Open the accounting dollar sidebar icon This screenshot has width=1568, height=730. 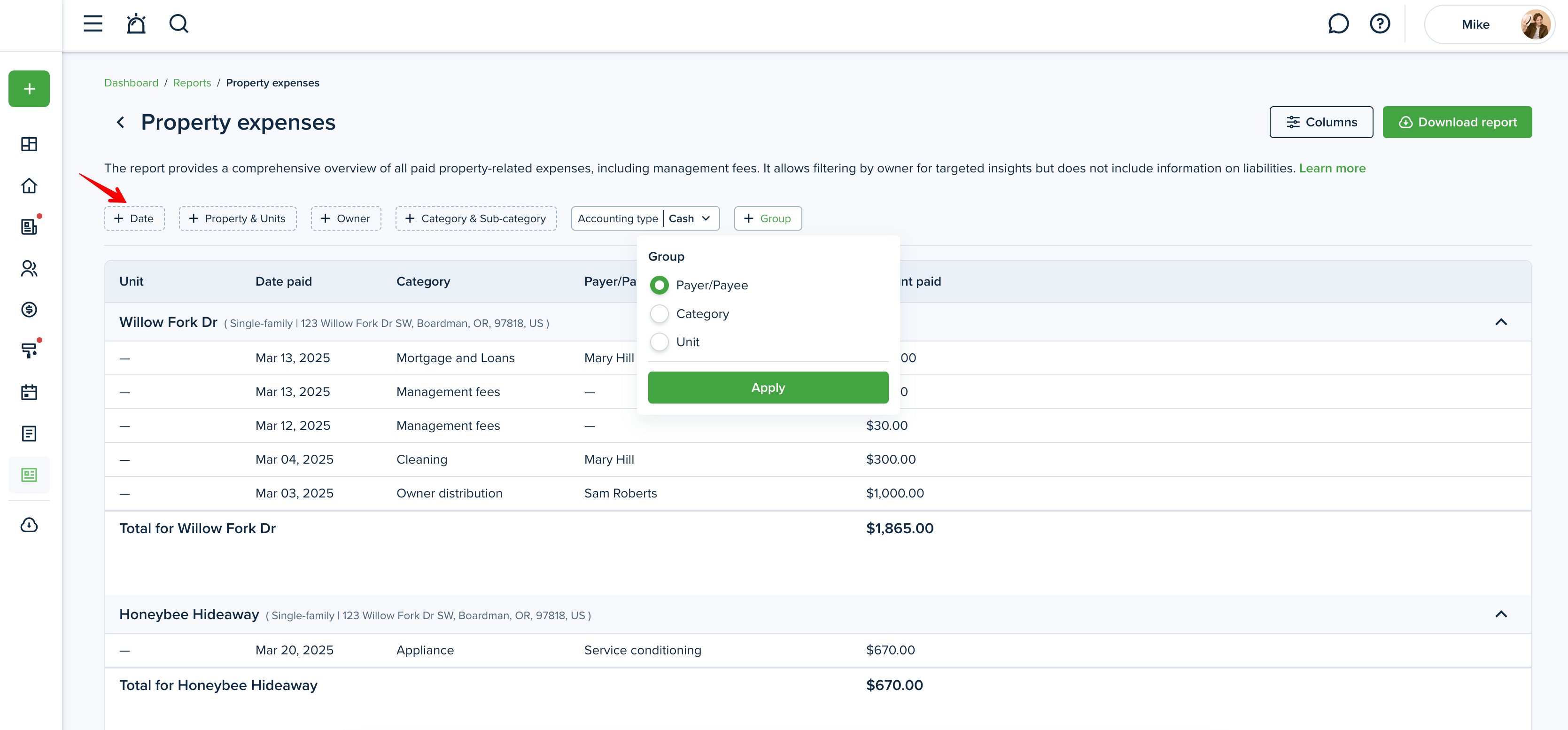click(x=29, y=309)
